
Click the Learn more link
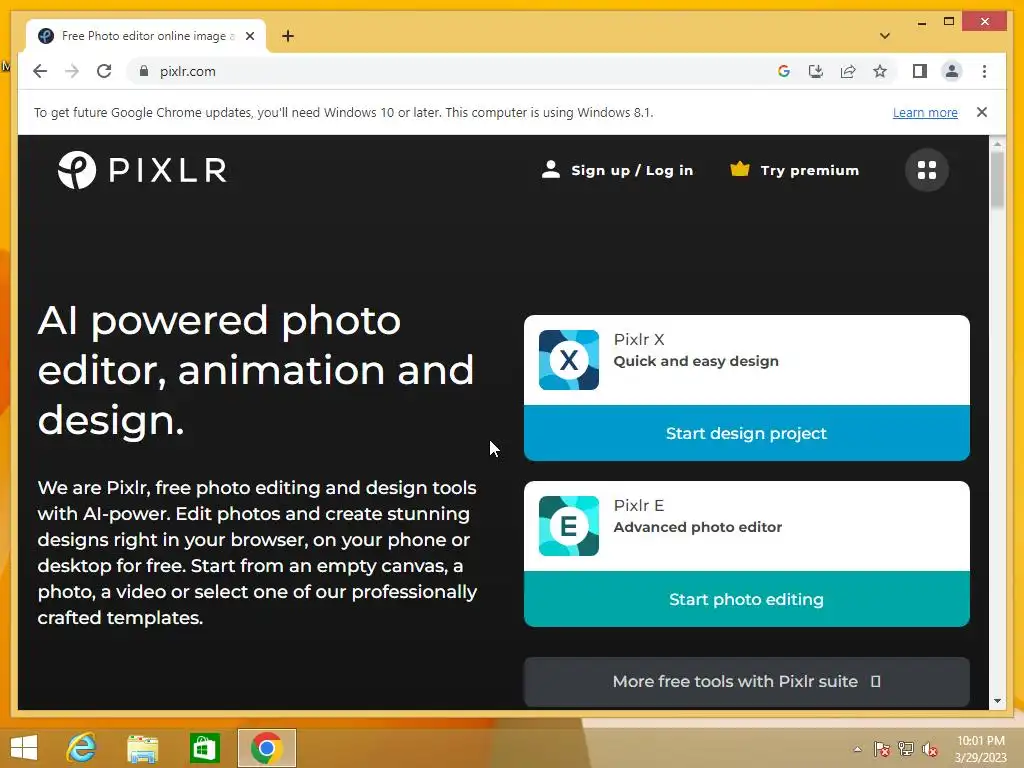click(925, 112)
